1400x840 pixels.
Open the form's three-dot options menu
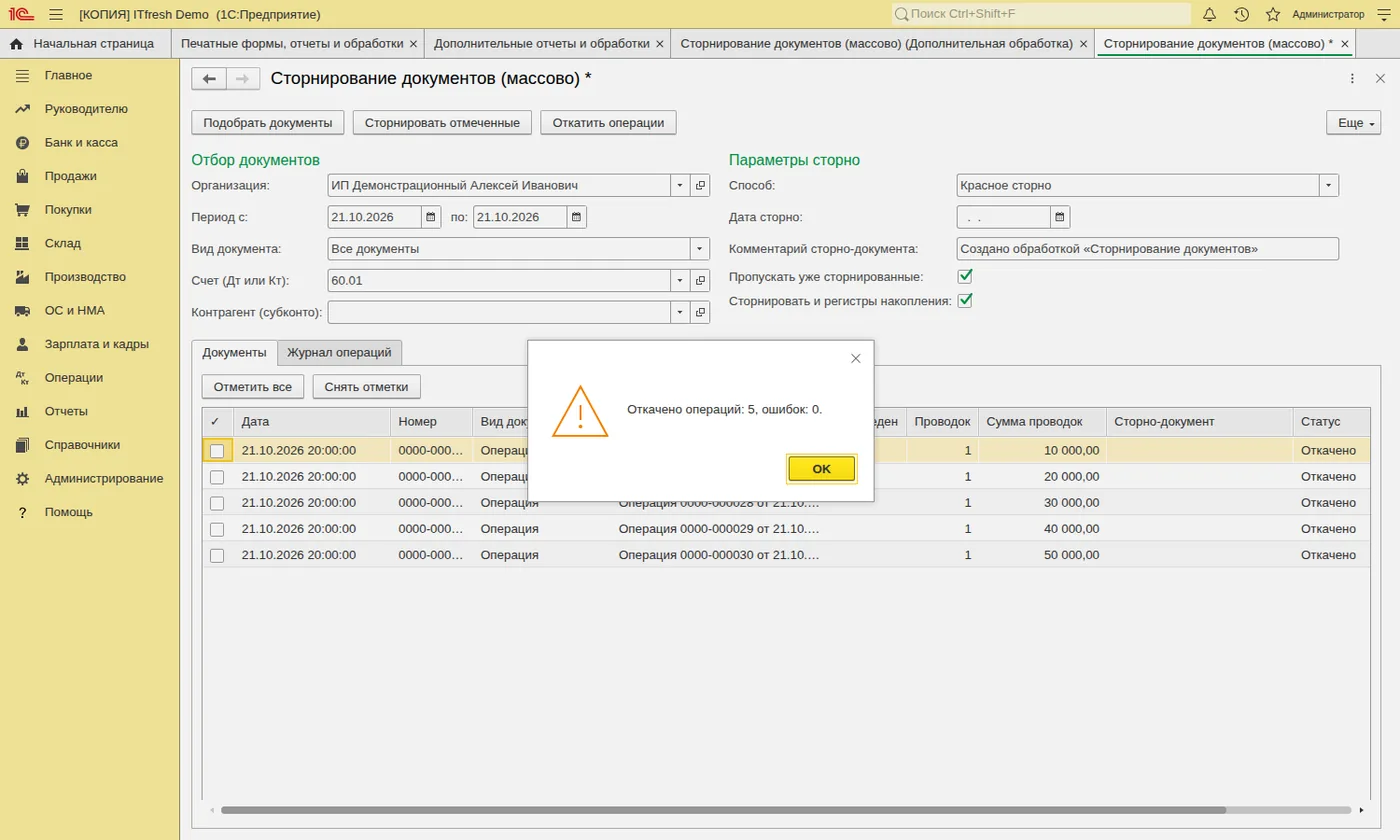[x=1352, y=79]
